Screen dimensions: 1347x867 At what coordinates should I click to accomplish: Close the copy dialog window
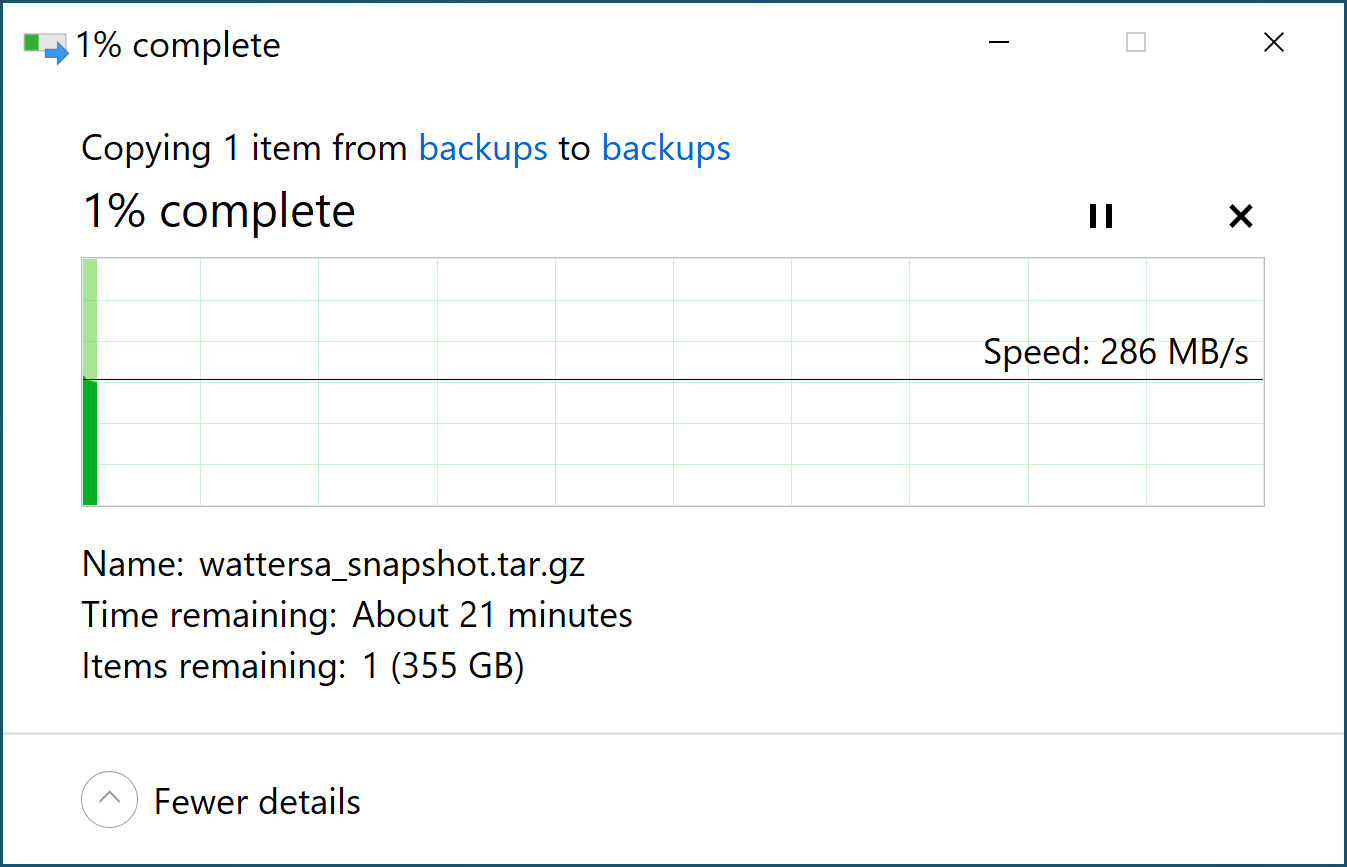coord(1273,43)
